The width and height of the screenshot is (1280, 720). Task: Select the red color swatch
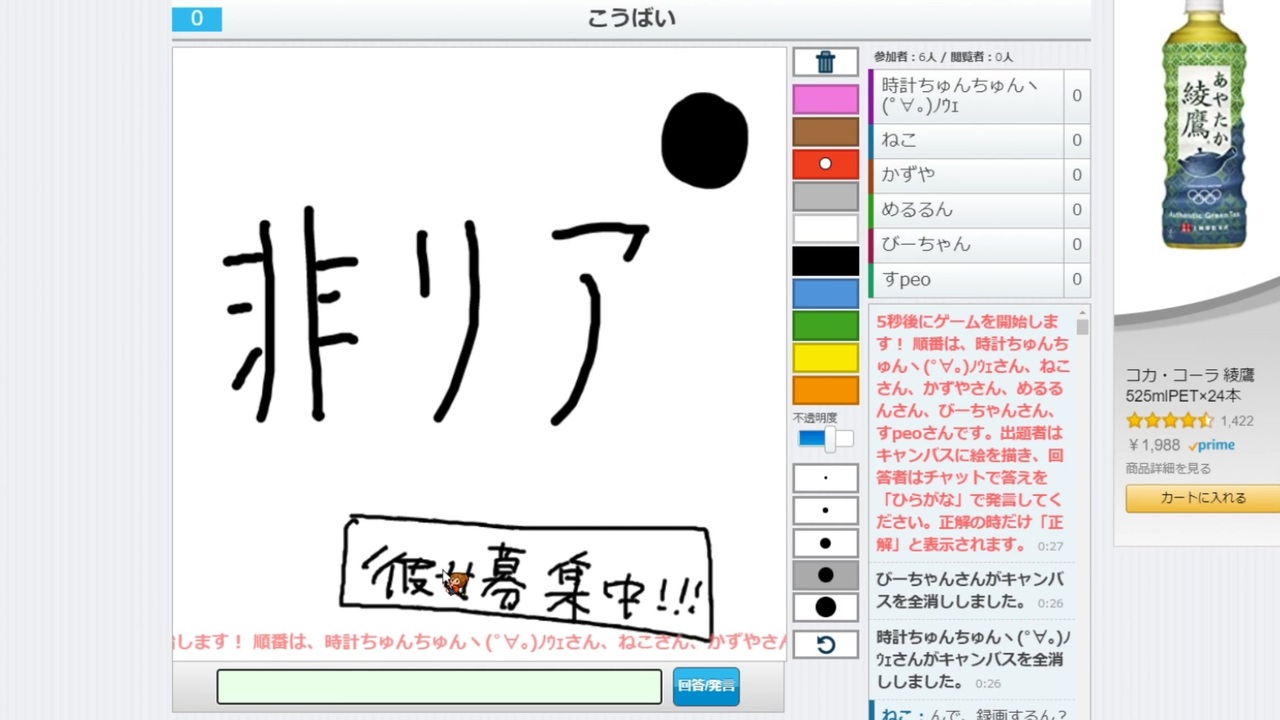(x=825, y=163)
